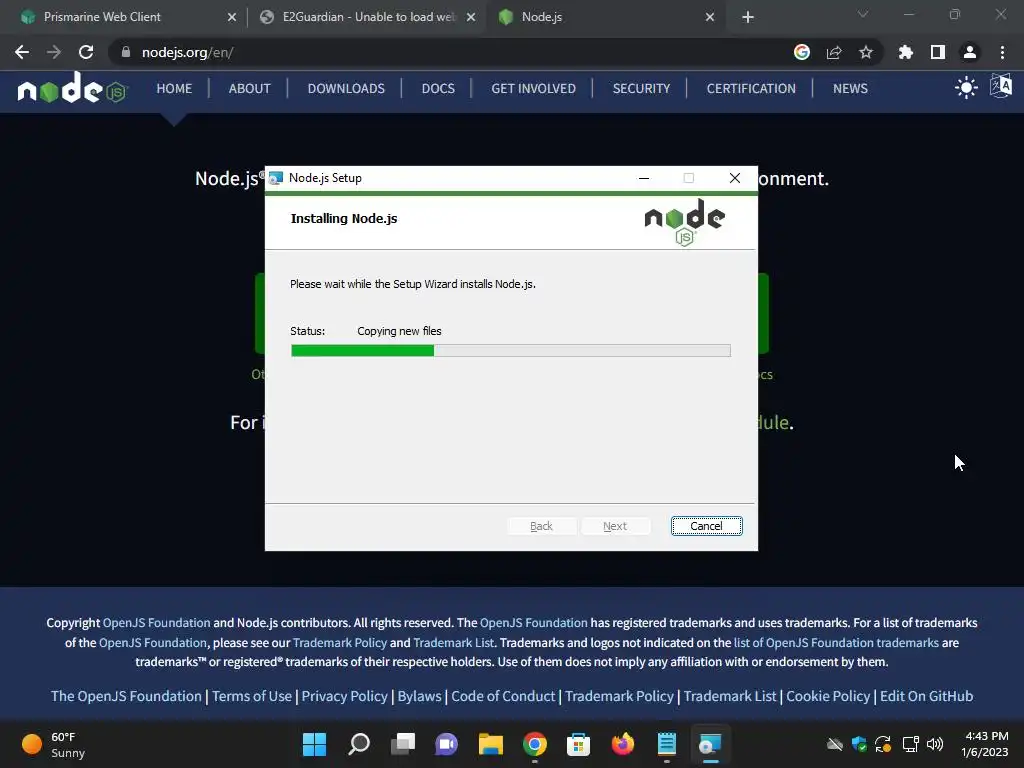1024x768 pixels.
Task: Open the Terms of Use link
Action: [x=251, y=696]
